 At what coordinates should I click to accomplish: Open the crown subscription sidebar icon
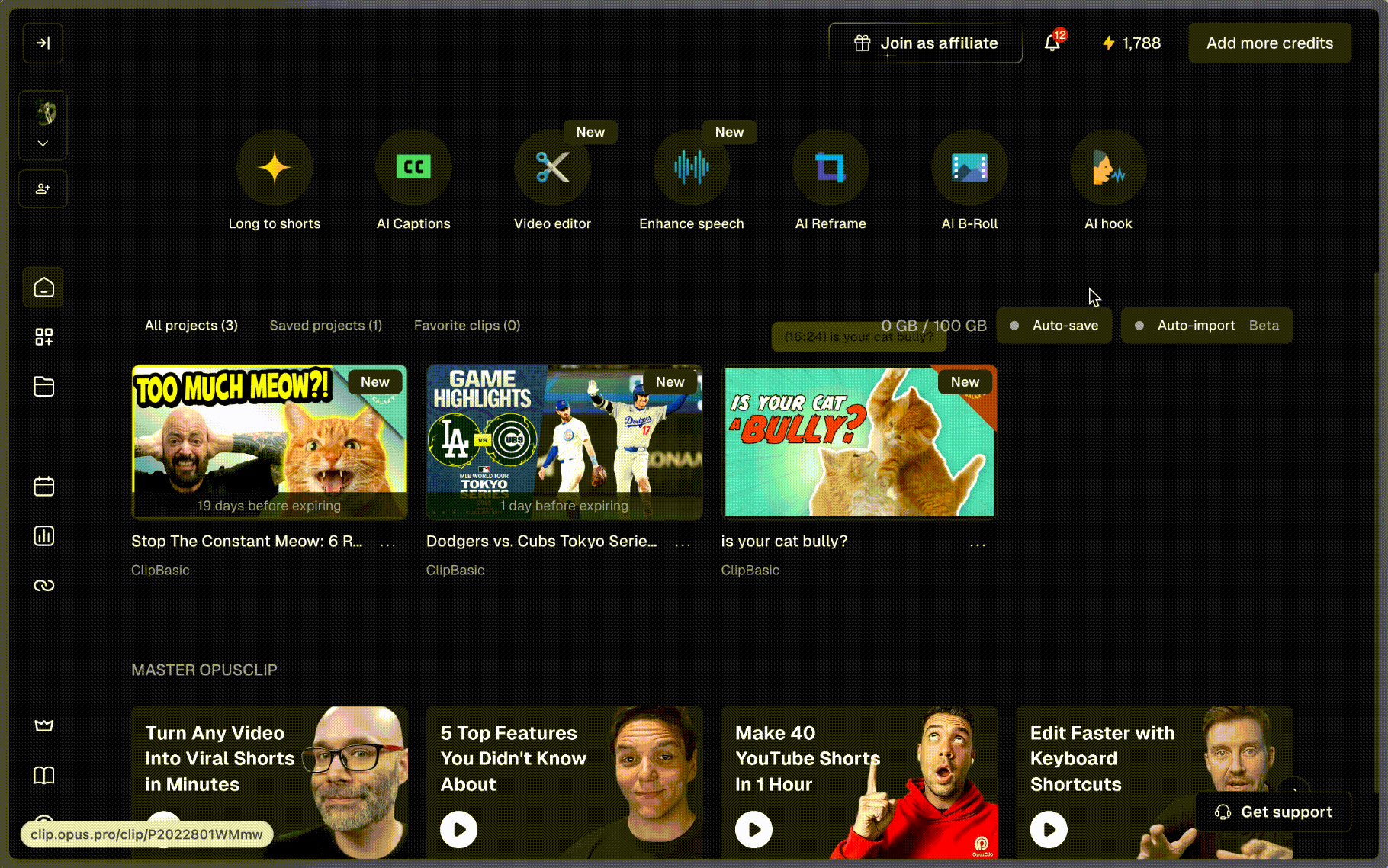click(x=43, y=725)
